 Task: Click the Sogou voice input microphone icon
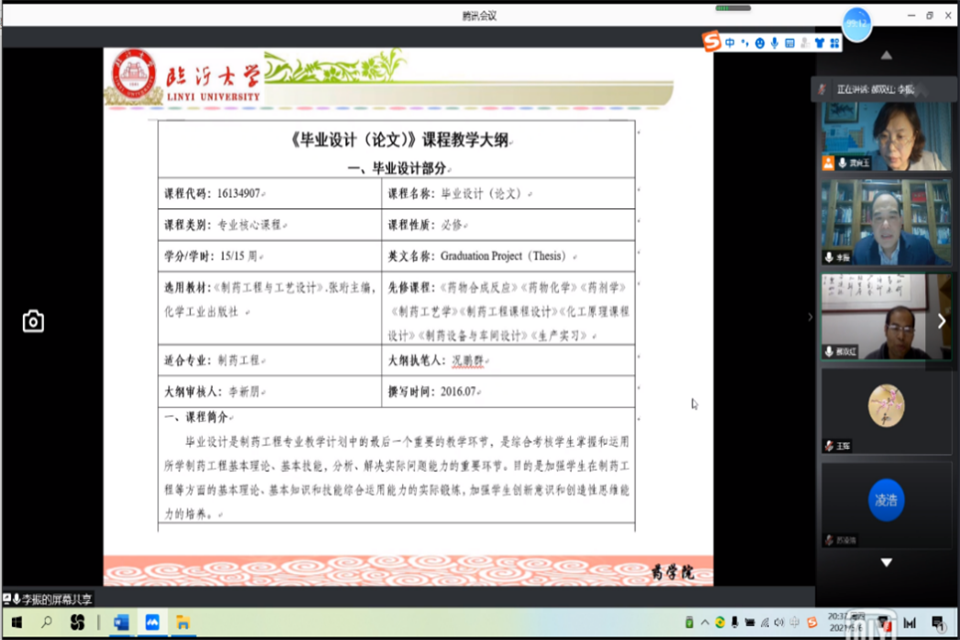[x=774, y=43]
